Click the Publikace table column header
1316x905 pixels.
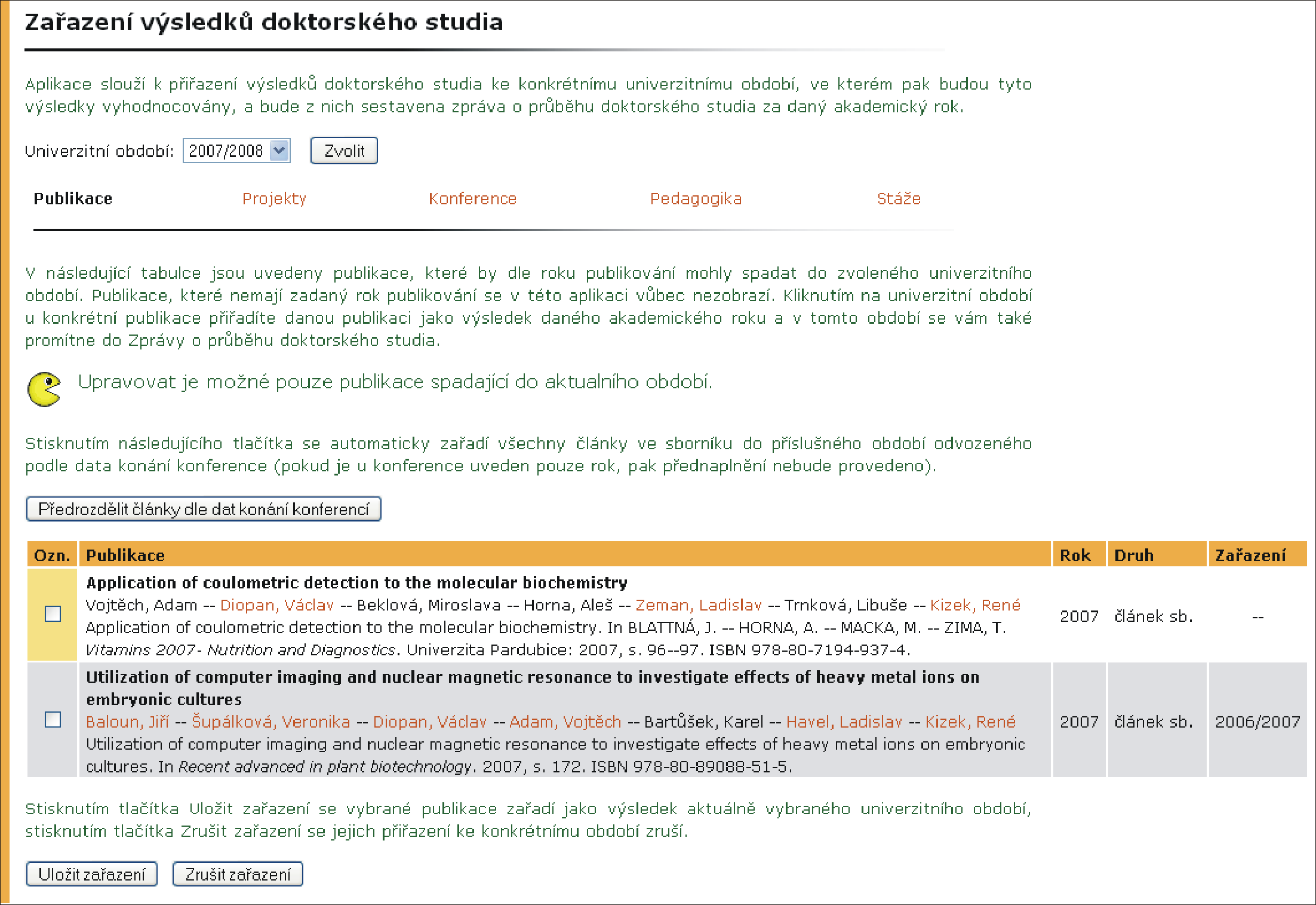point(565,555)
